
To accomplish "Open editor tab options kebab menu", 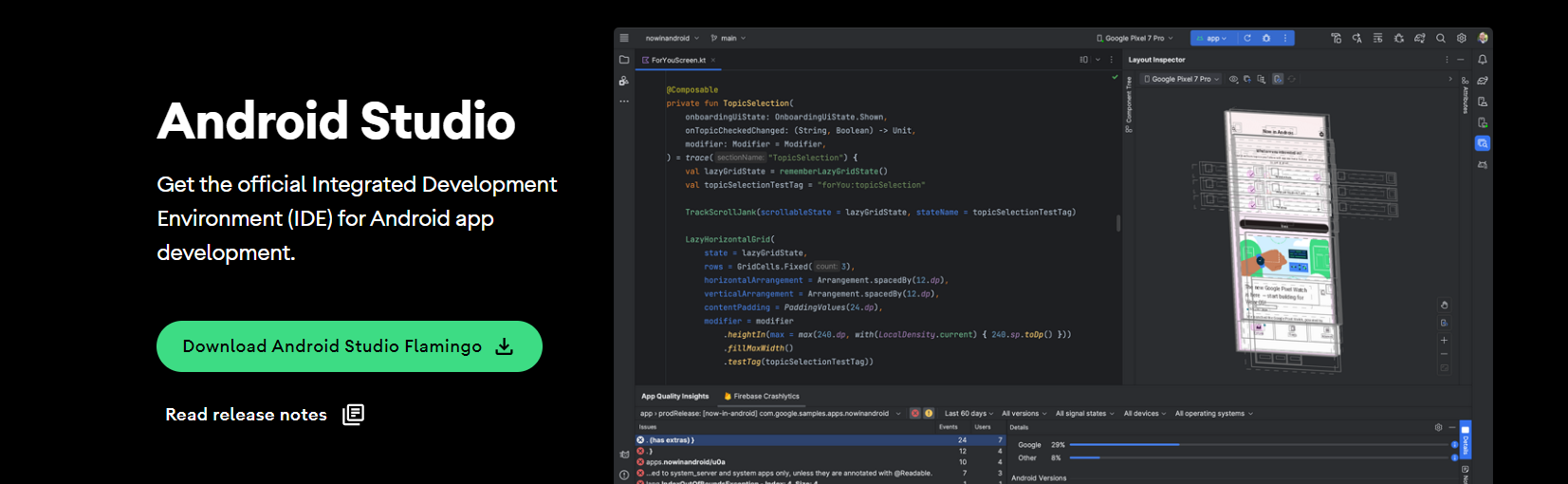I will pos(1112,60).
